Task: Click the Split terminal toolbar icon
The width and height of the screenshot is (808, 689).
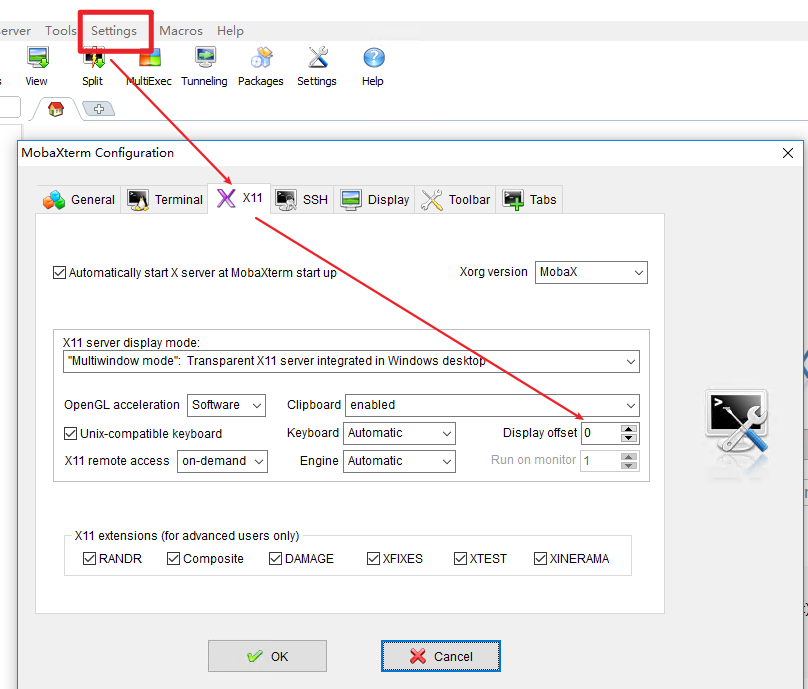Action: coord(93,67)
